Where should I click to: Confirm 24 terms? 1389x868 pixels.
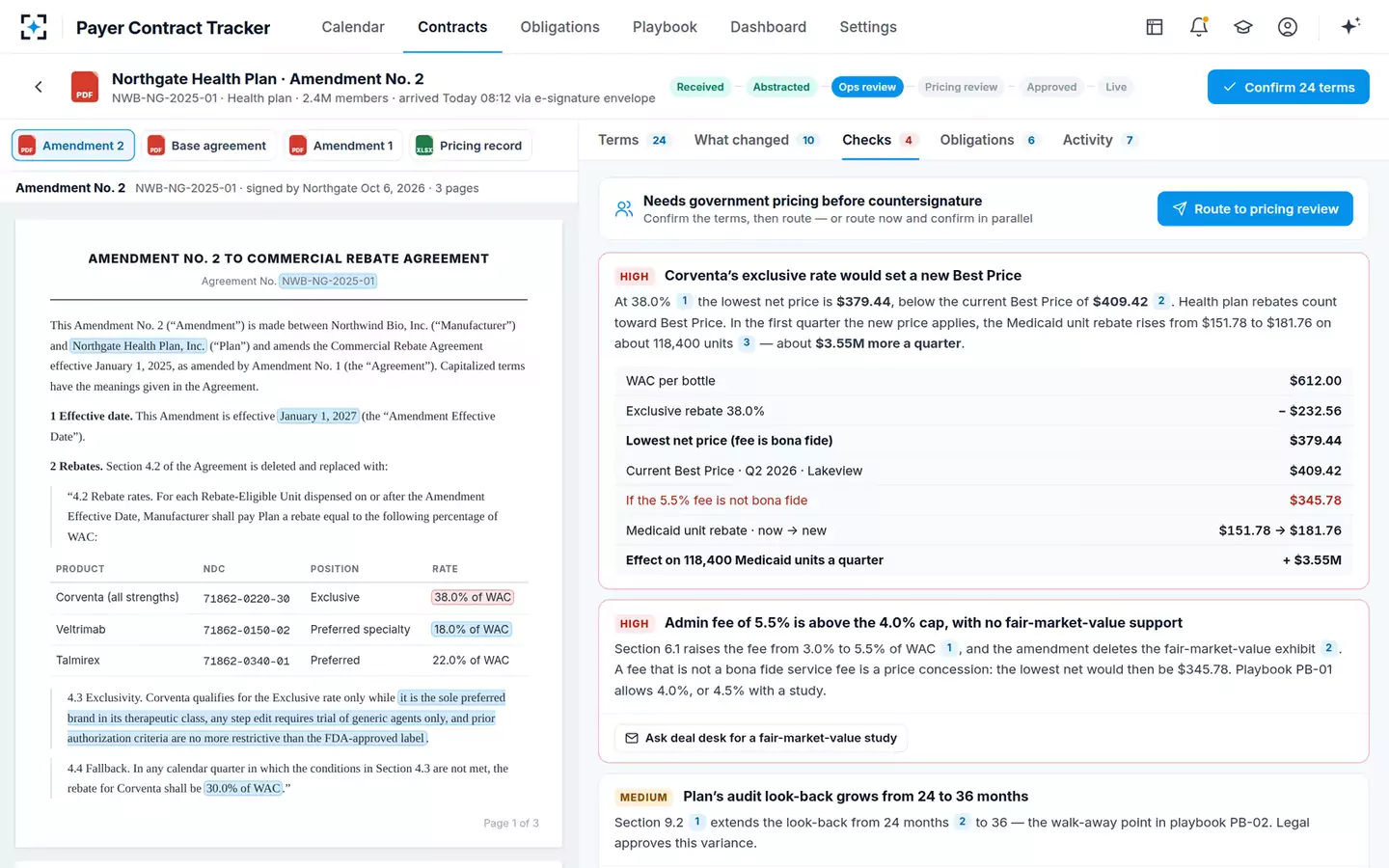click(1288, 87)
